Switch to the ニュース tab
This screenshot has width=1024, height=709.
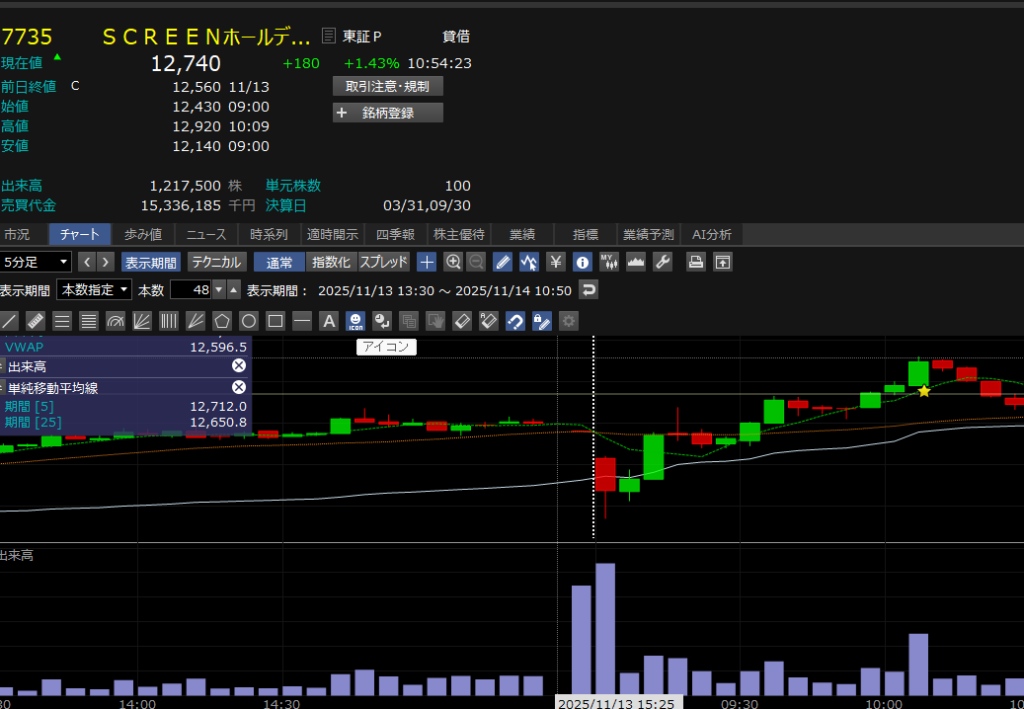[x=206, y=235]
